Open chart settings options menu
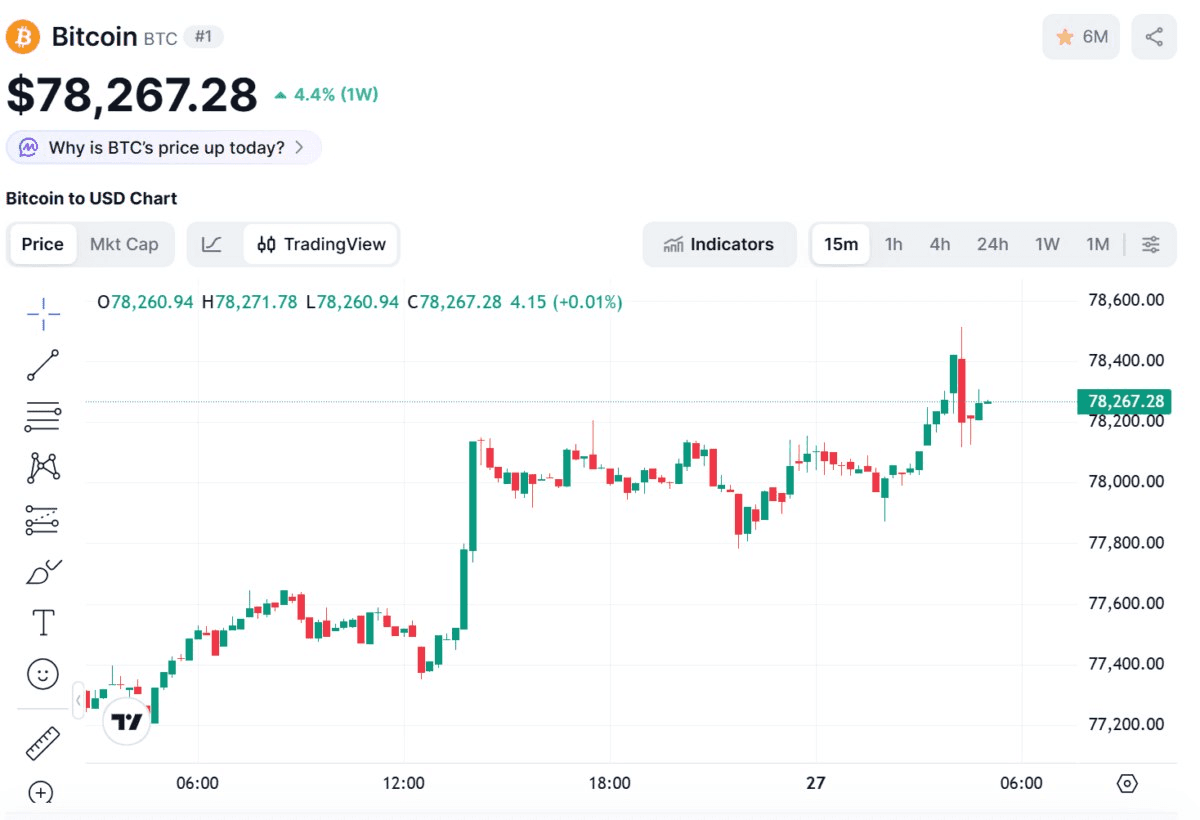Screen dimensions: 1200x820 tap(1151, 245)
